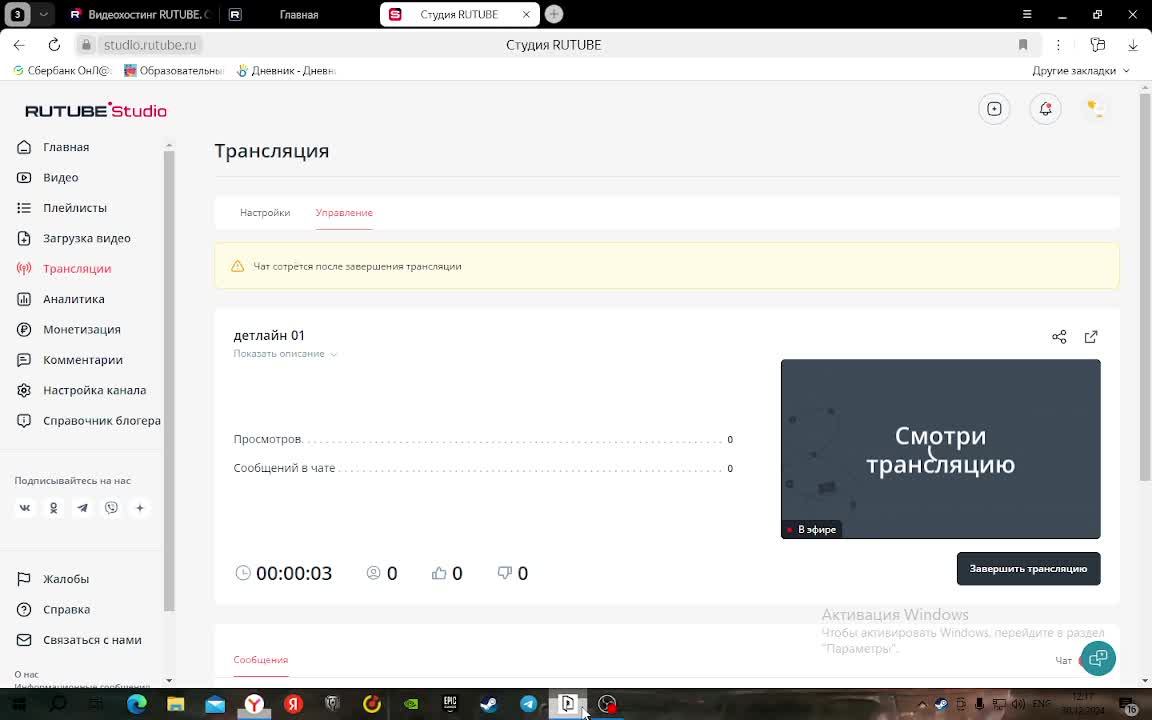Viewport: 1152px width, 720px height.
Task: Open the browser hamburger menu
Action: [1027, 15]
